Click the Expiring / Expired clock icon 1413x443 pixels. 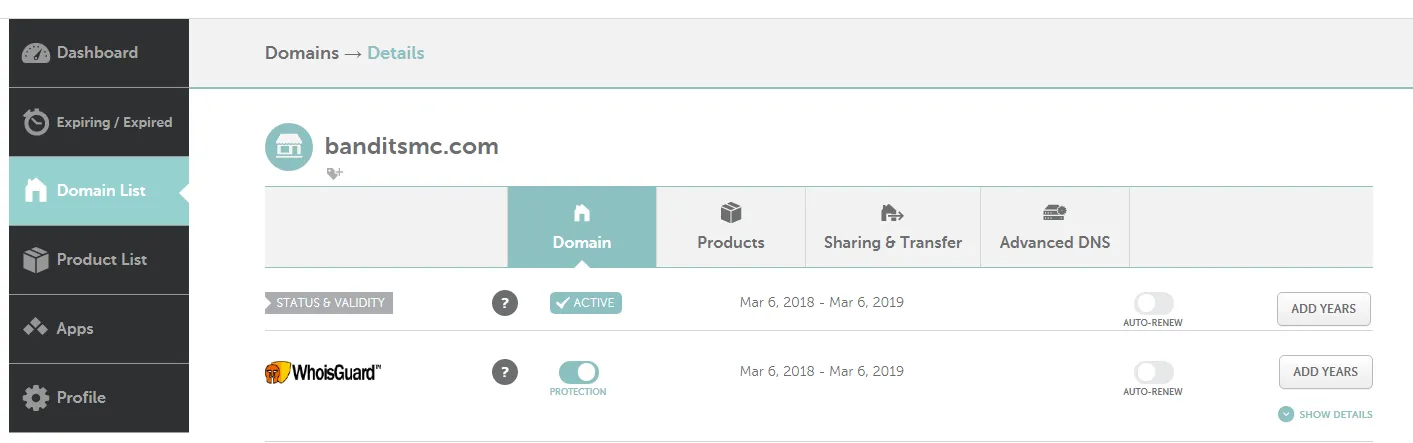[36, 122]
